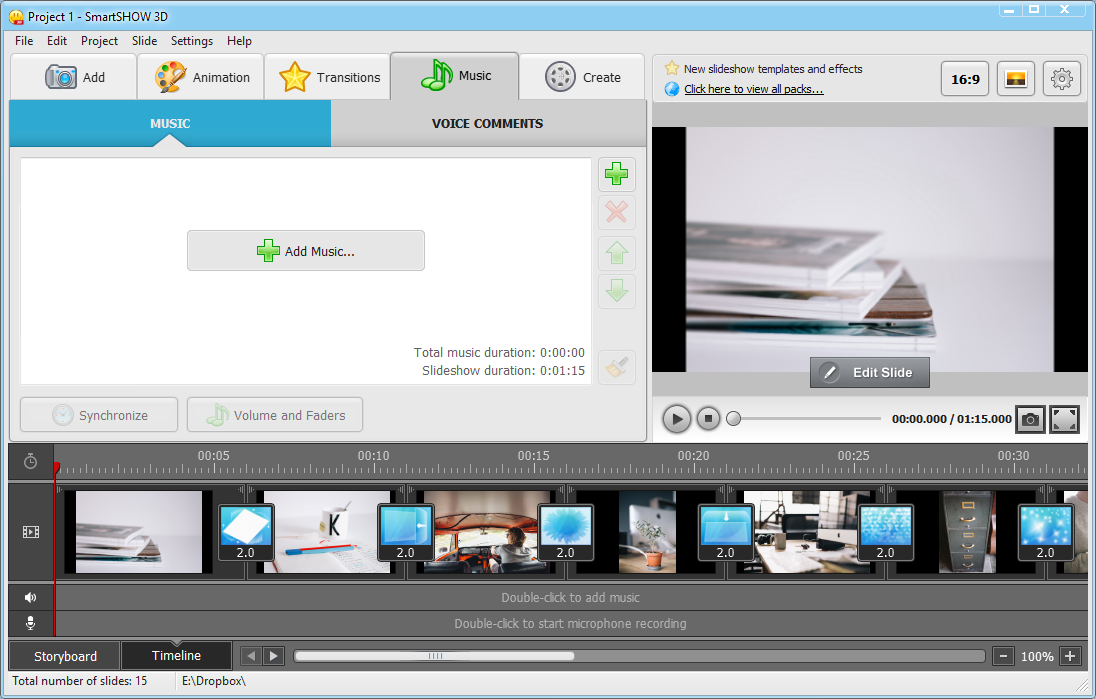Screen dimensions: 1096x699
Task: Switch to Storyboard view
Action: click(x=65, y=656)
